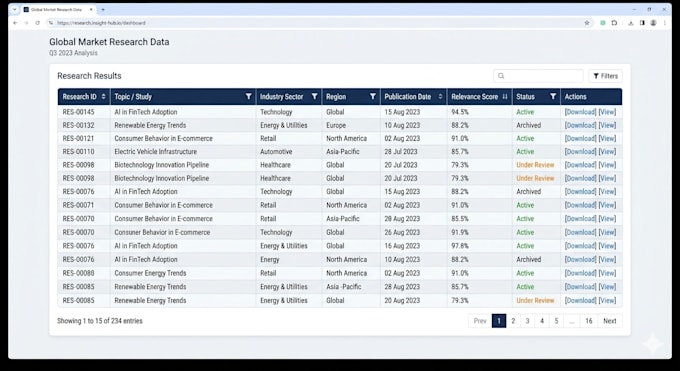Open the browser downloads icon
680x371 pixels.
point(631,23)
